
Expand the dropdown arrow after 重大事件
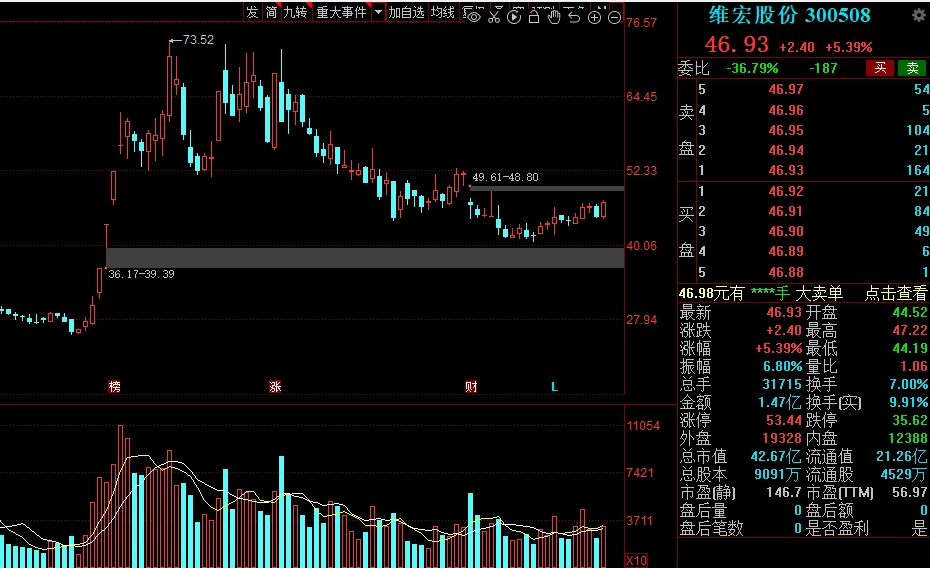pyautogui.click(x=377, y=13)
